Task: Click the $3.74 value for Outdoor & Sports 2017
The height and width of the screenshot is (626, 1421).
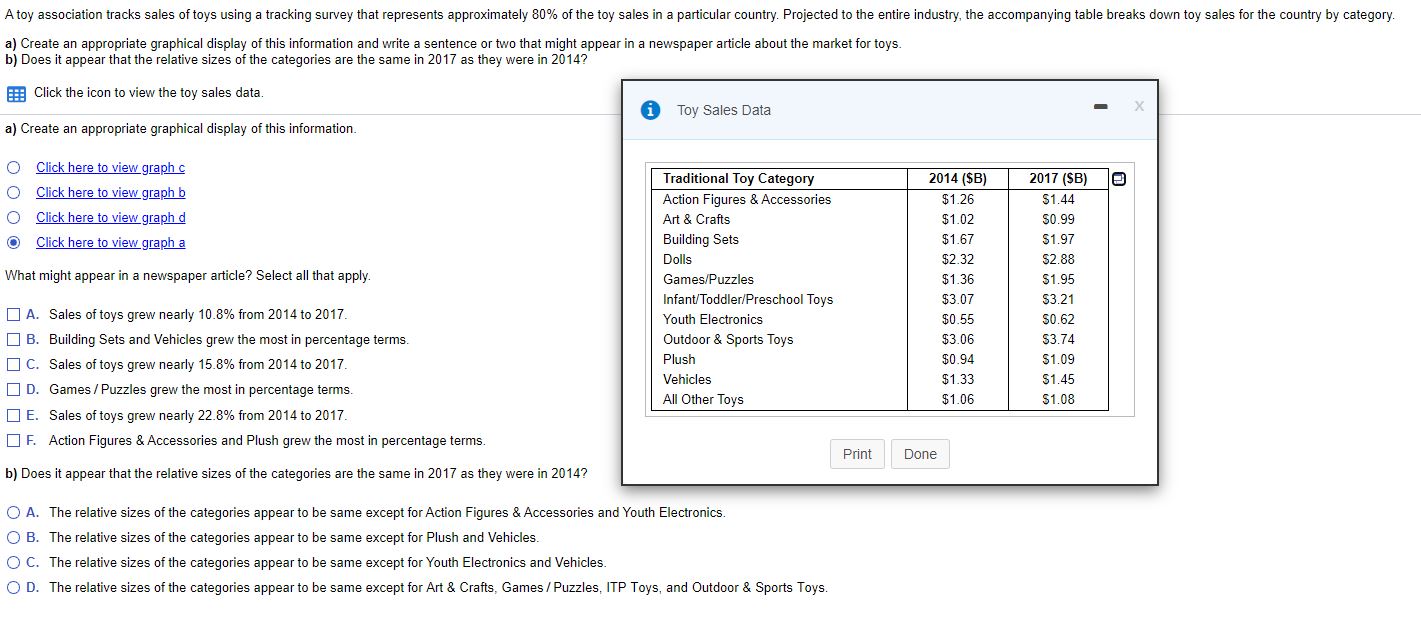Action: (x=1058, y=339)
